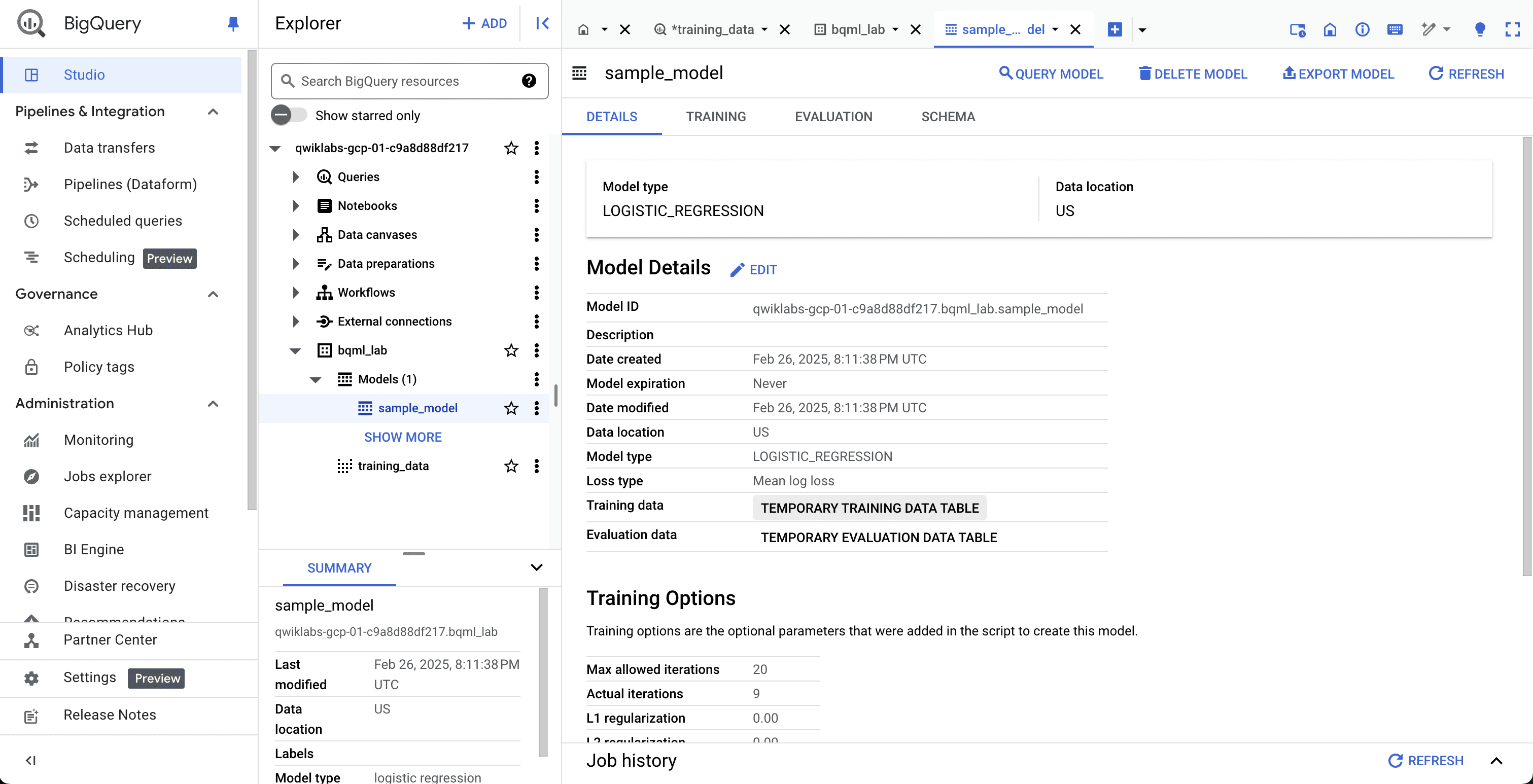Expand the Workflows node
1533x784 pixels.
click(296, 293)
